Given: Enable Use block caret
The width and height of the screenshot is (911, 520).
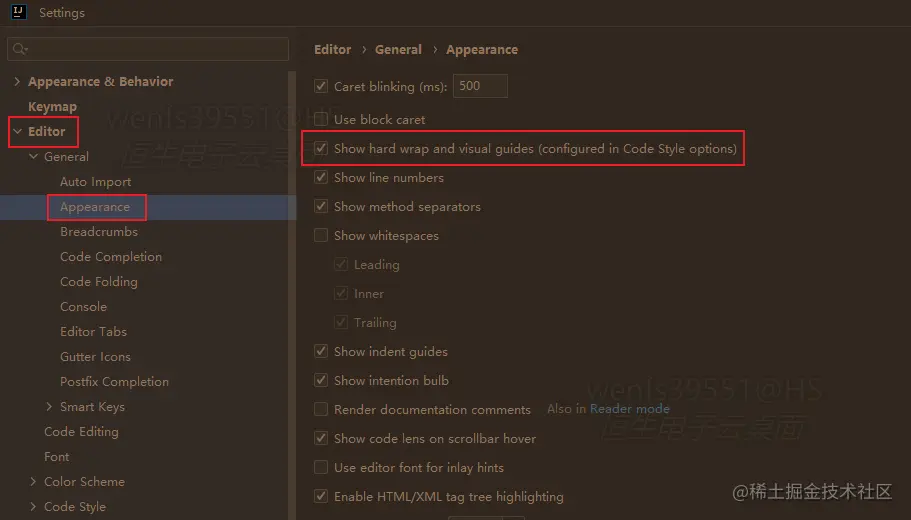Looking at the screenshot, I should tap(321, 119).
